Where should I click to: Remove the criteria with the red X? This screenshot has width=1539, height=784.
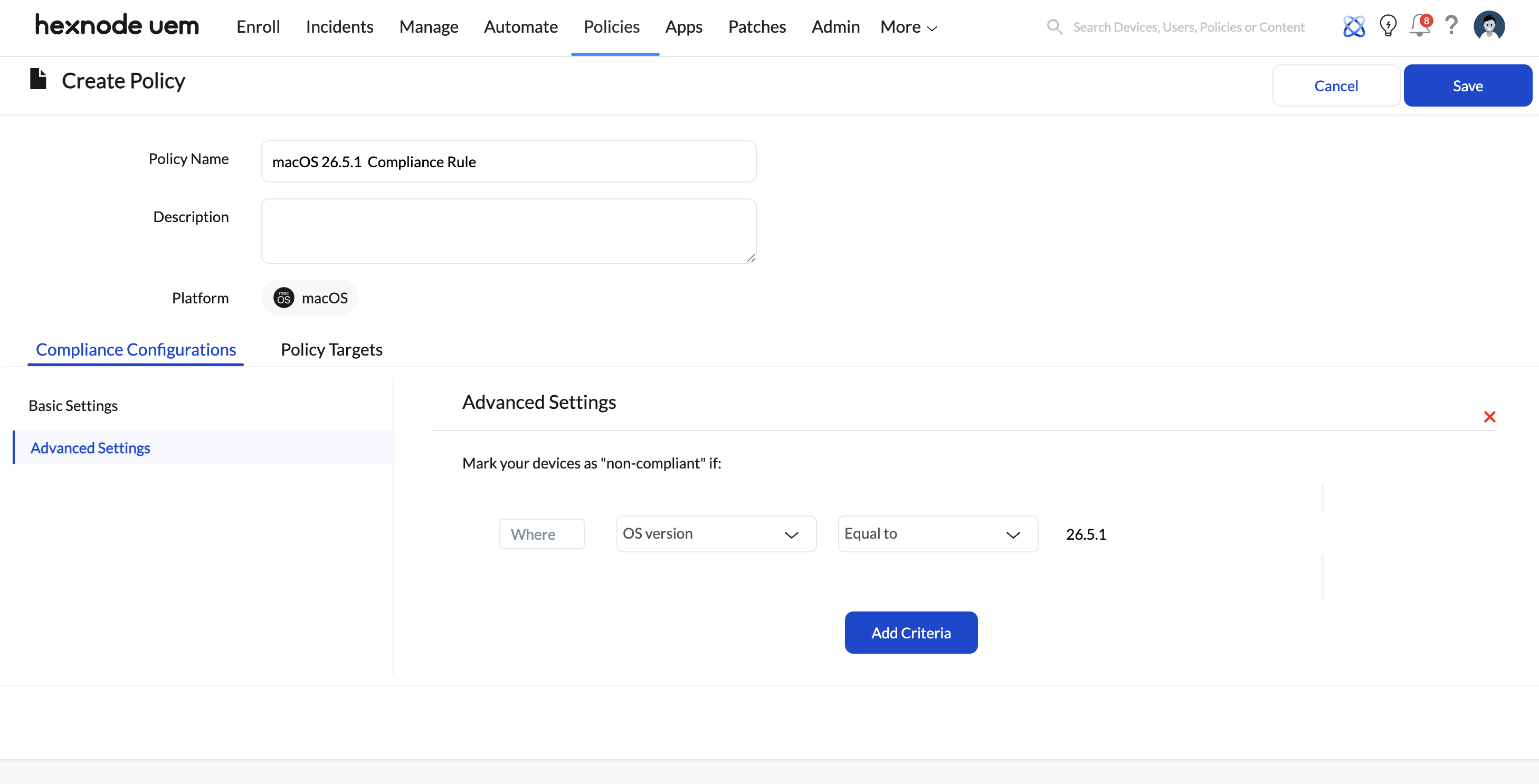coord(1489,417)
